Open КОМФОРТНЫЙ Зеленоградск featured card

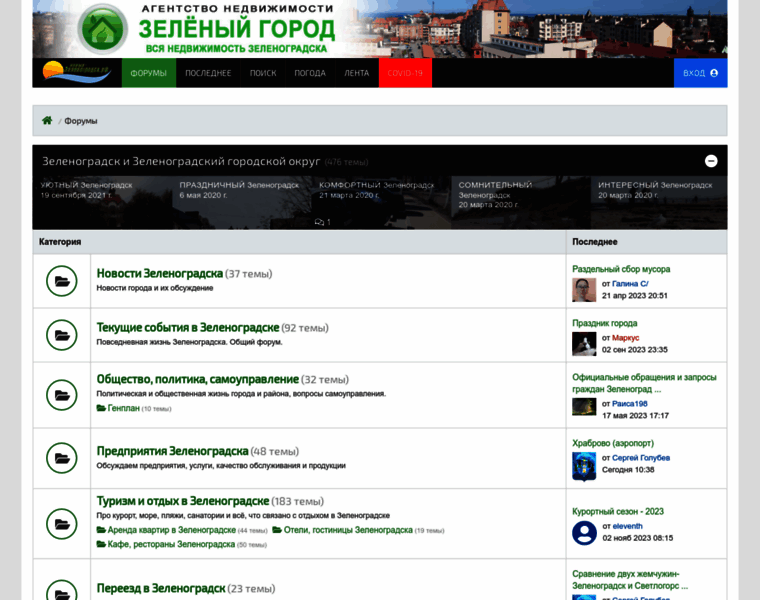coord(381,202)
